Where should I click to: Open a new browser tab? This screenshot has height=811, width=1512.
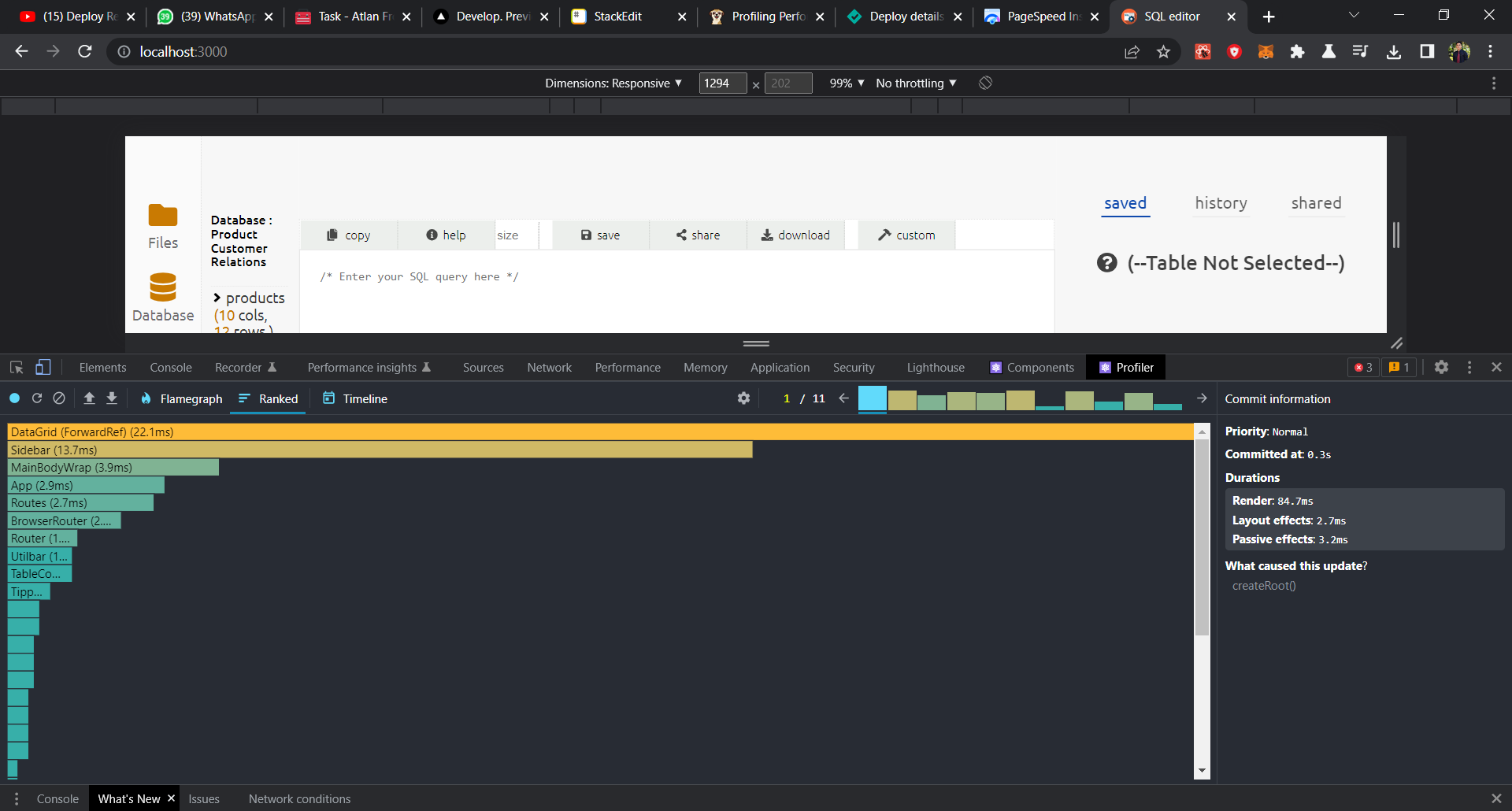point(1269,17)
